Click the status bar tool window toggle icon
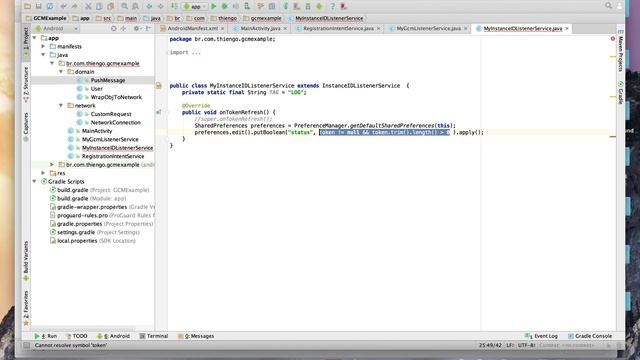This screenshot has width=640, height=360. [x=27, y=345]
